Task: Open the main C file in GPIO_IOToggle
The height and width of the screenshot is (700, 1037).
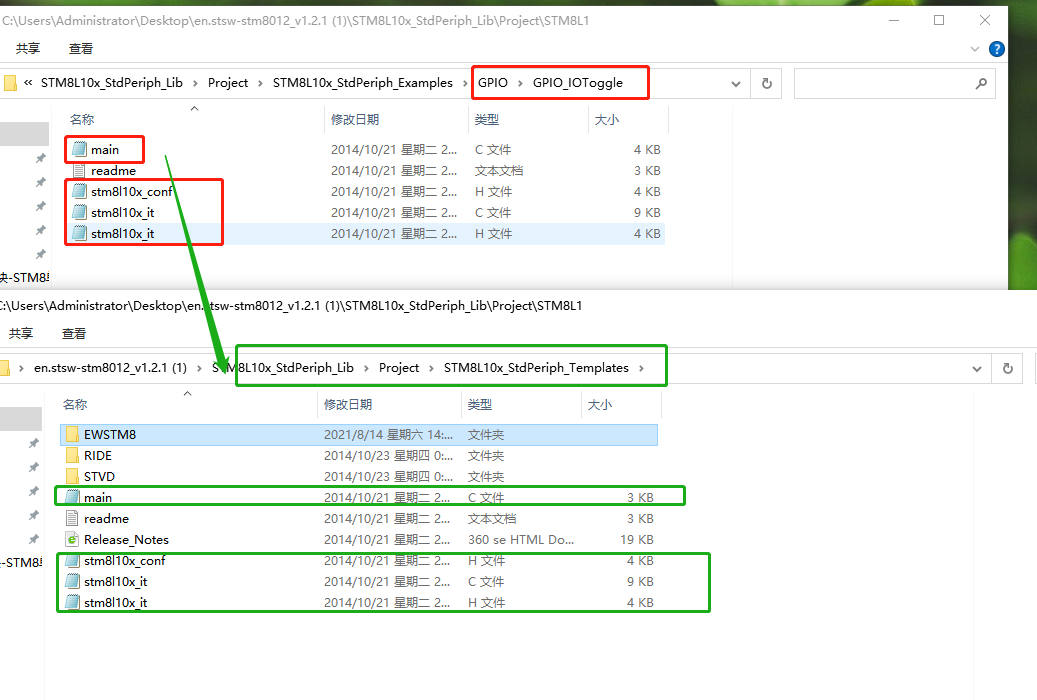Action: pyautogui.click(x=104, y=149)
